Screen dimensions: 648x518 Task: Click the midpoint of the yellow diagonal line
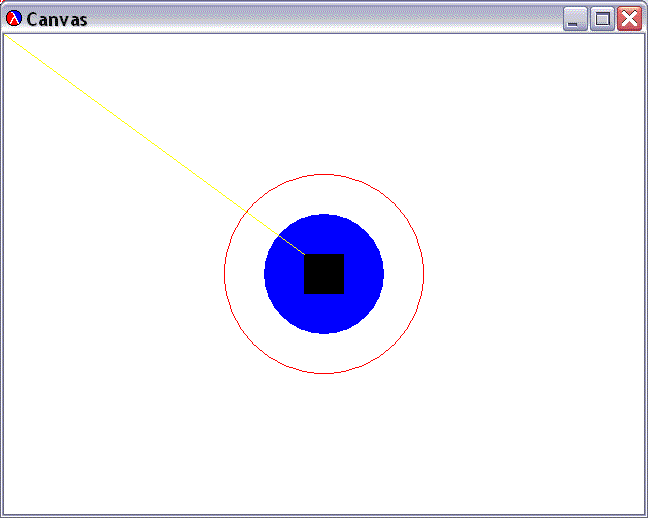(155, 145)
